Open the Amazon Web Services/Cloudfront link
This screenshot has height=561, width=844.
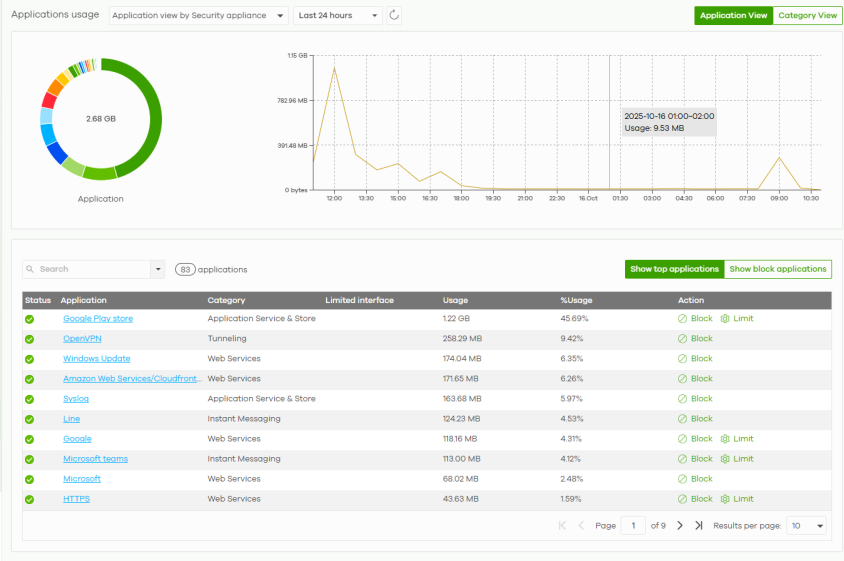click(130, 379)
